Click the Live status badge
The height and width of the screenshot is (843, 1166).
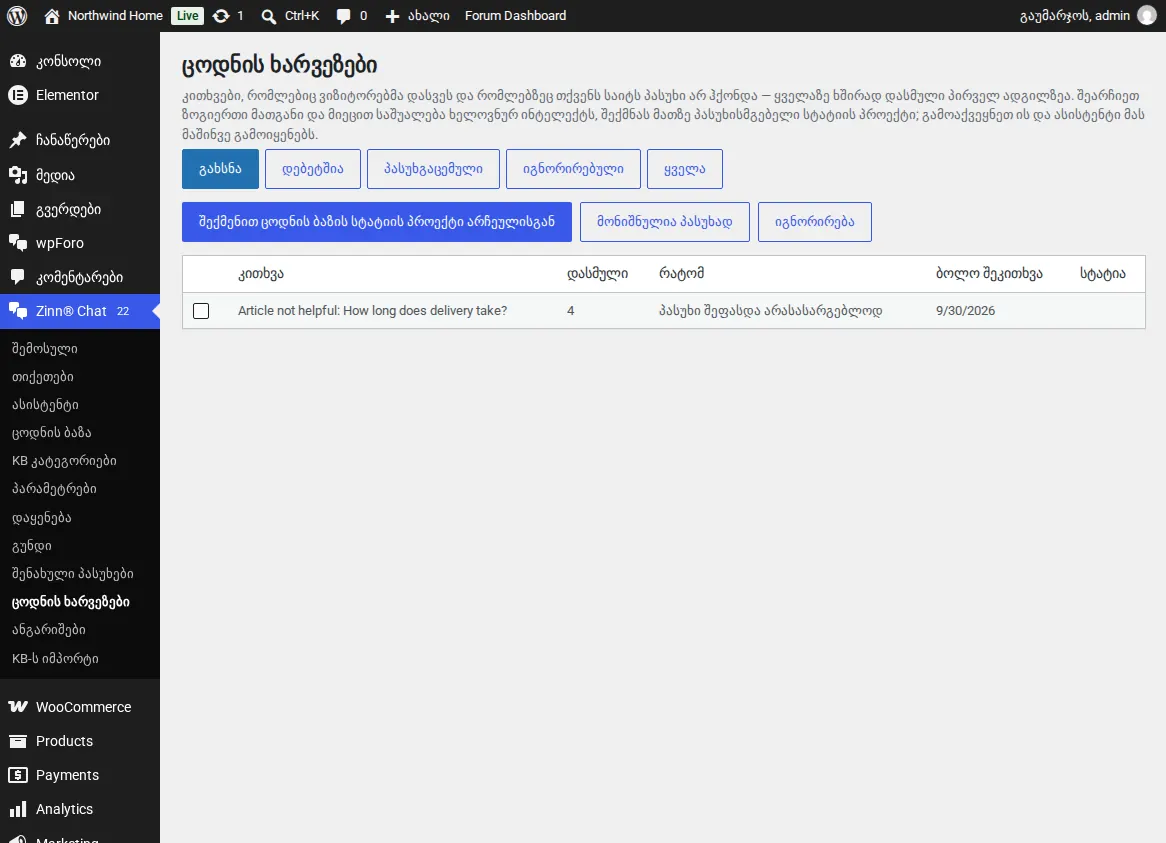[187, 16]
